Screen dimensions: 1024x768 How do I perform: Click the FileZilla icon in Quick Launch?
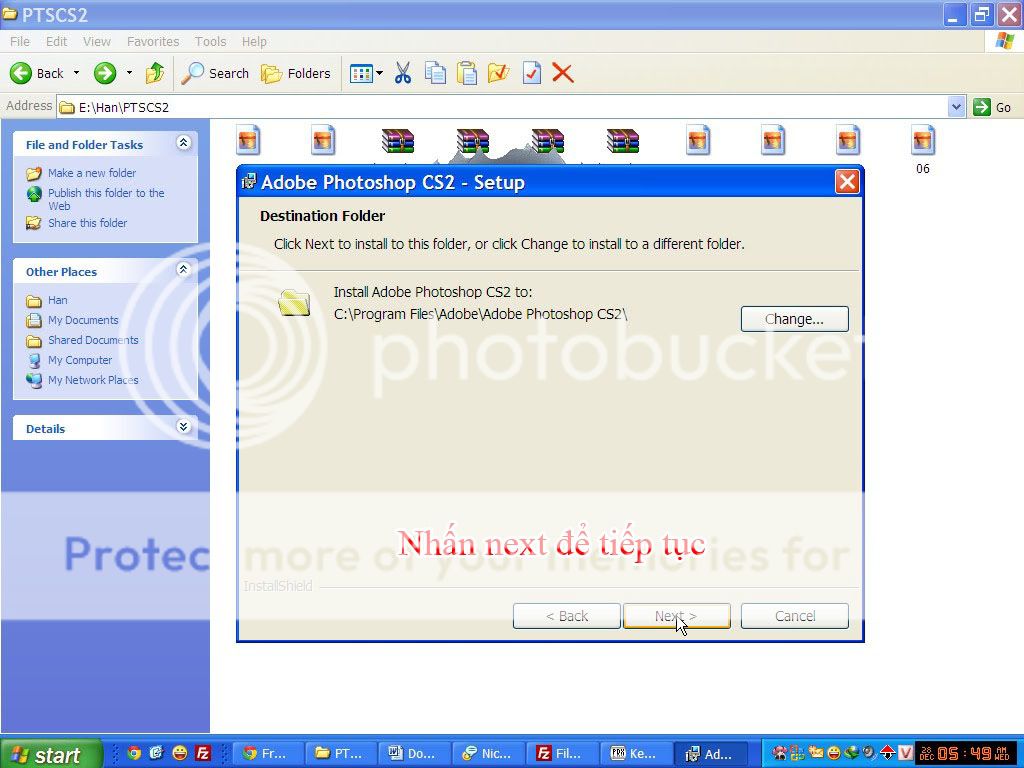[203, 753]
